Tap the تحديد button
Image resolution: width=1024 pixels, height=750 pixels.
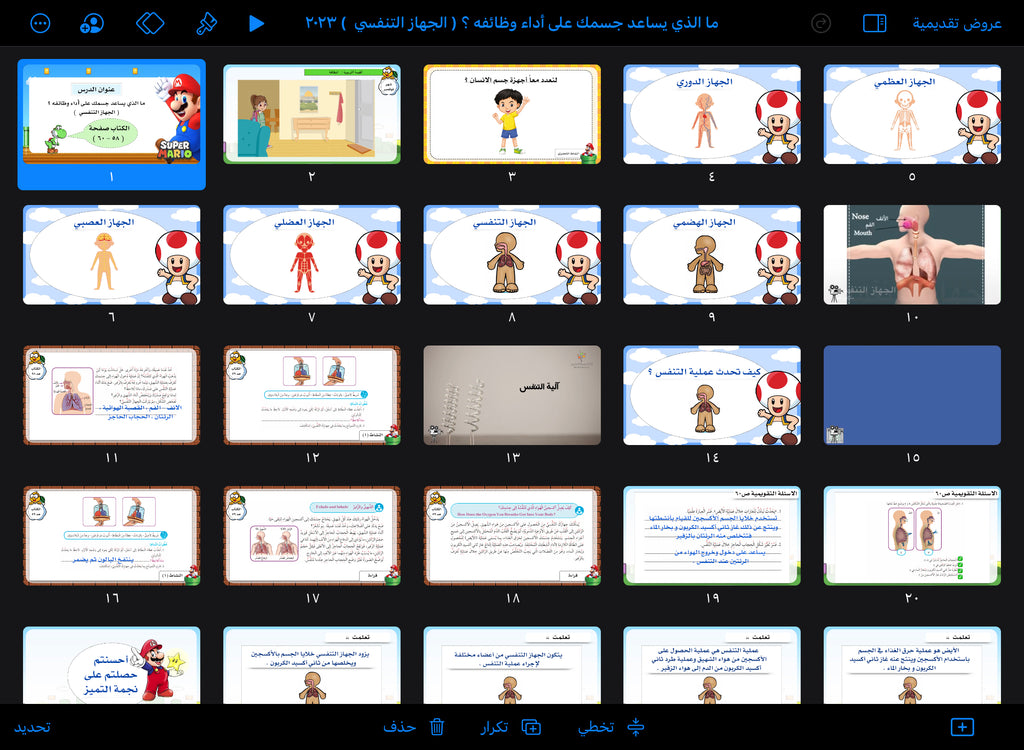click(33, 727)
